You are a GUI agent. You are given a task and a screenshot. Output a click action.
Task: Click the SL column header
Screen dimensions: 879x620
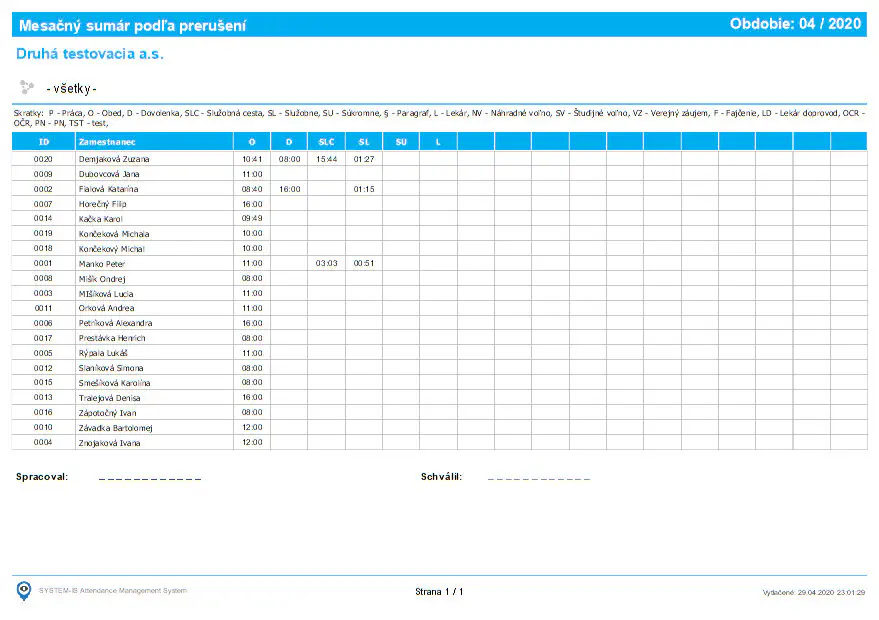(x=364, y=142)
